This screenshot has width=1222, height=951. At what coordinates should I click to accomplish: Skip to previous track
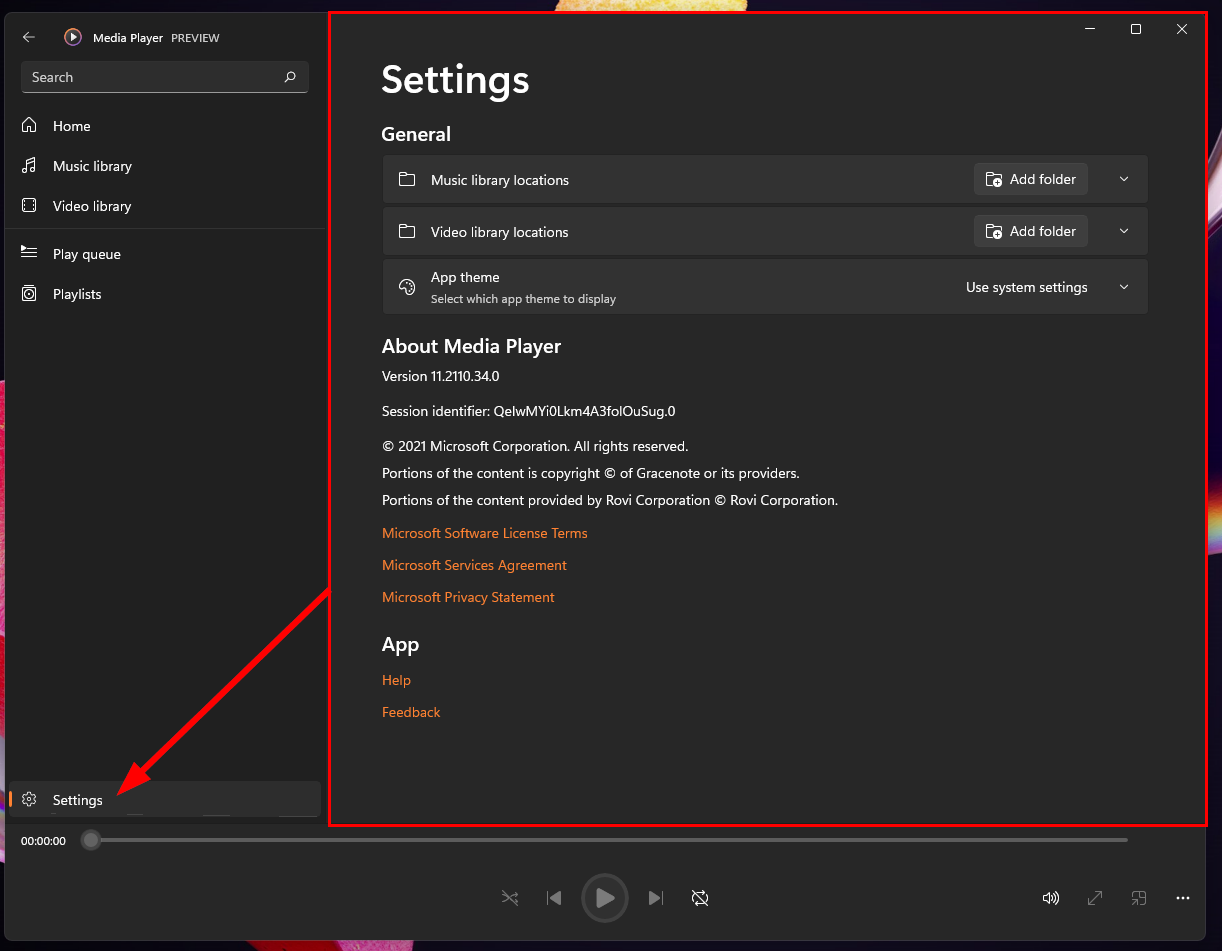coord(554,898)
